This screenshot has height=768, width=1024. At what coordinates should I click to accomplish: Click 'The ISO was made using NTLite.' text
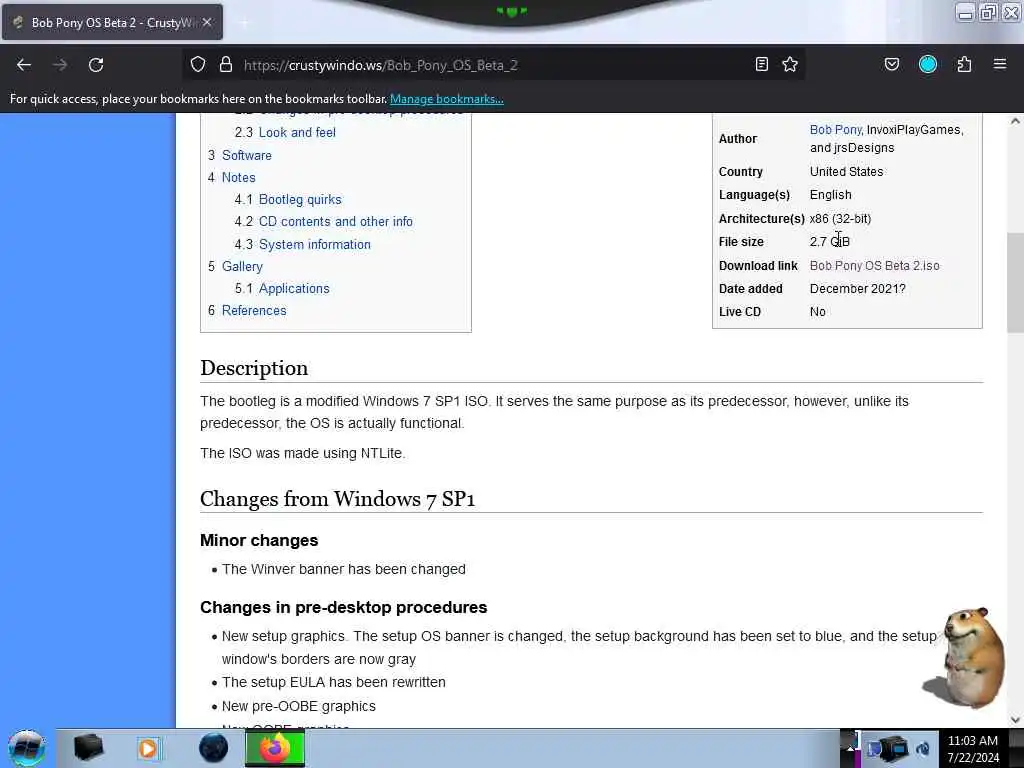pos(303,453)
